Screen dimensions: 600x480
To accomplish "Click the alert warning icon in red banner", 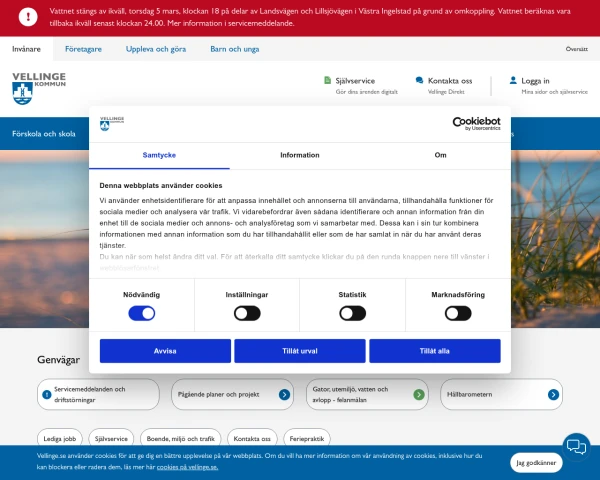I will 26,17.
